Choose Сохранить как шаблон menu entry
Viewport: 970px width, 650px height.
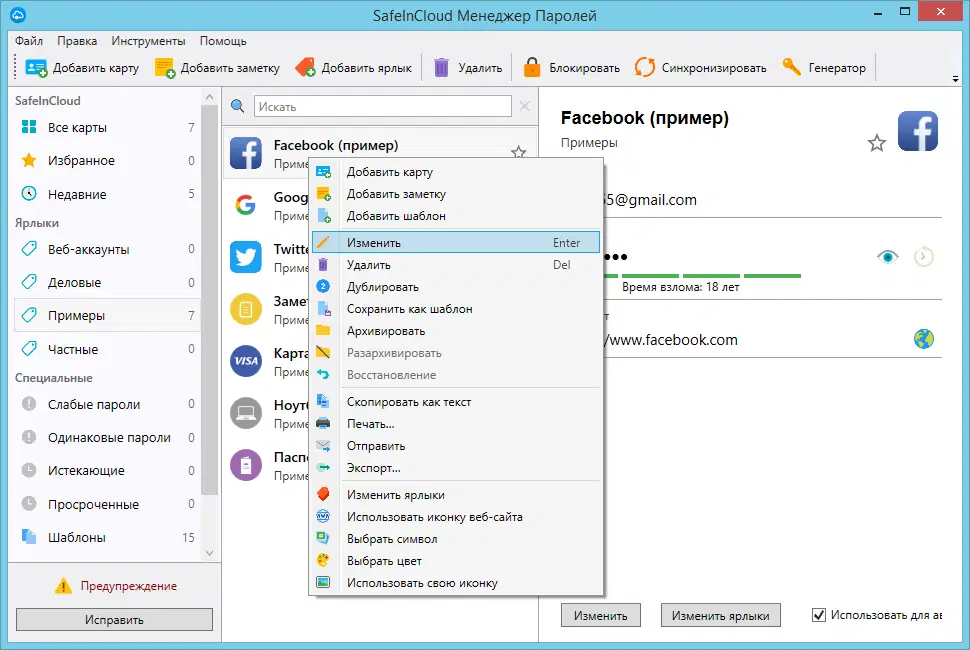tap(456, 309)
